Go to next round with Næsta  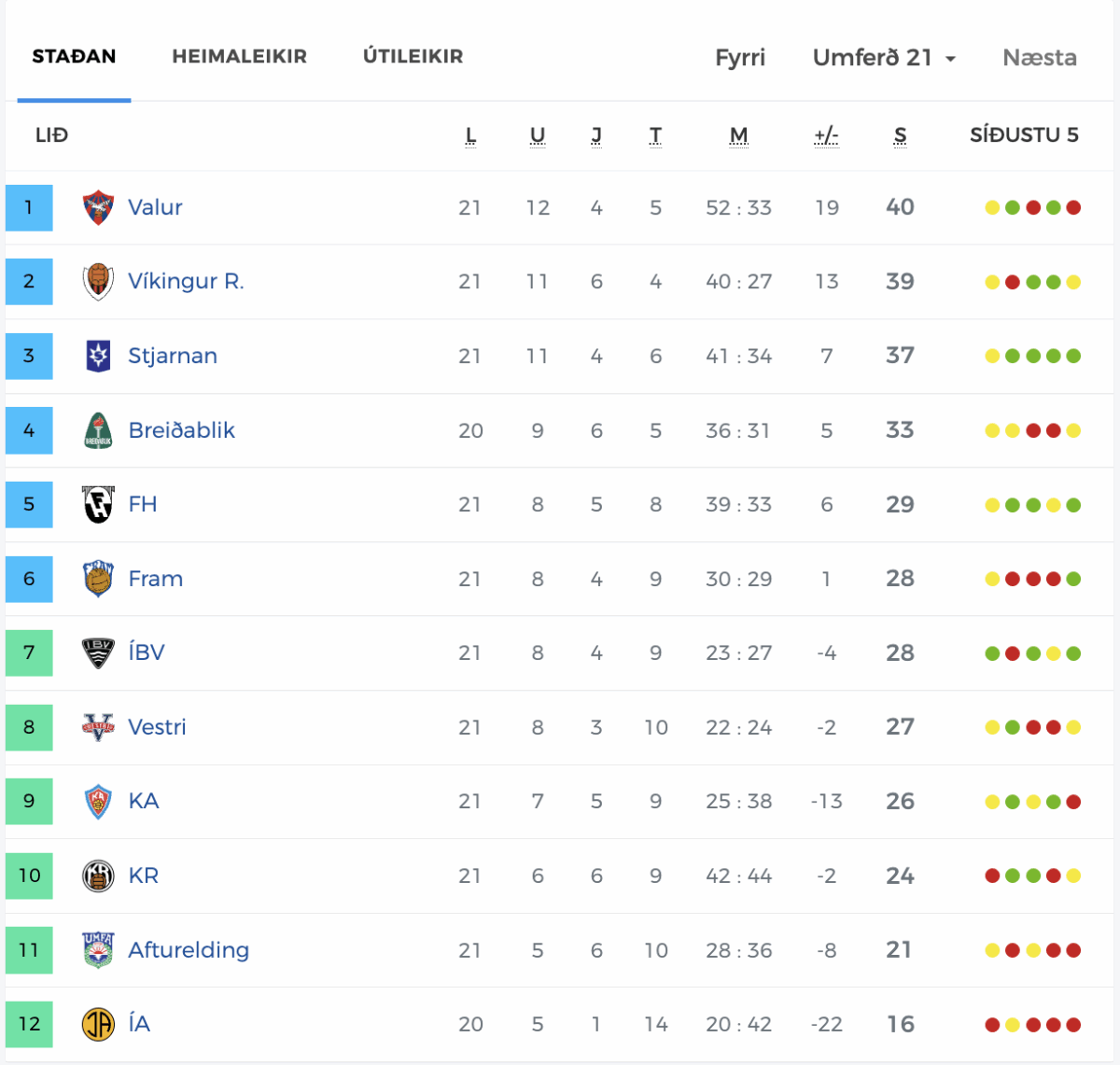click(1040, 58)
